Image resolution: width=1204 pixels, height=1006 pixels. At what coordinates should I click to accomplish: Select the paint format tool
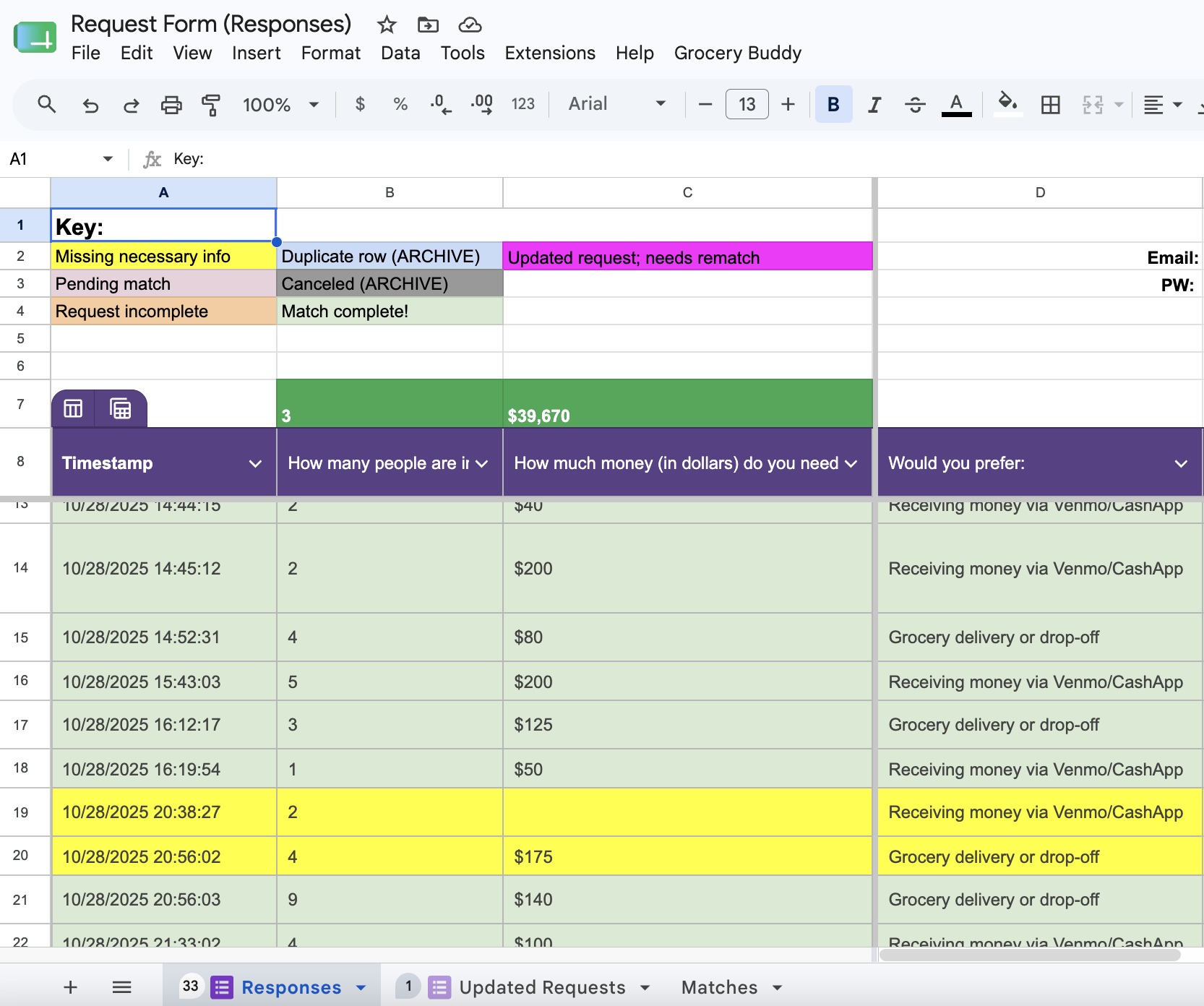point(210,105)
